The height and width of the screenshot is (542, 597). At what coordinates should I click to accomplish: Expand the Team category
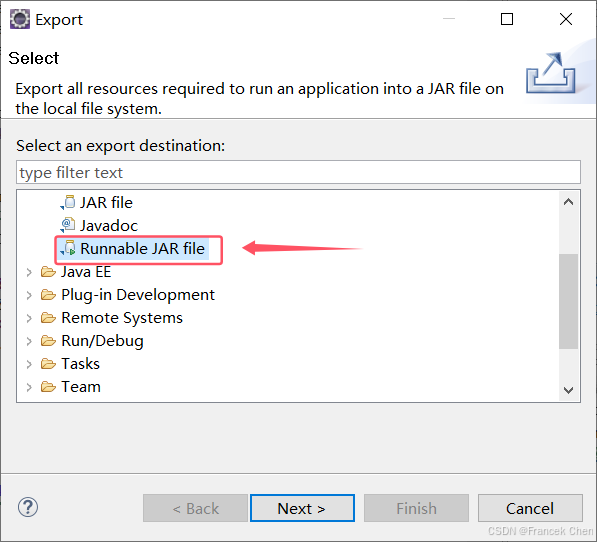click(29, 387)
